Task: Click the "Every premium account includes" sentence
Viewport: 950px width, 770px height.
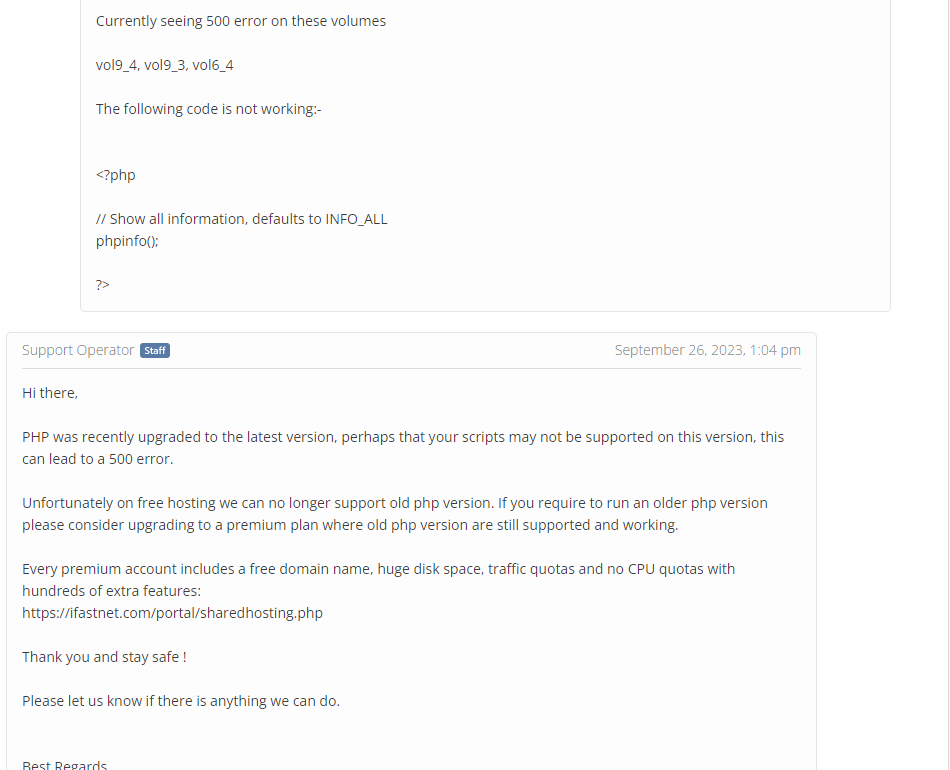Action: (378, 569)
